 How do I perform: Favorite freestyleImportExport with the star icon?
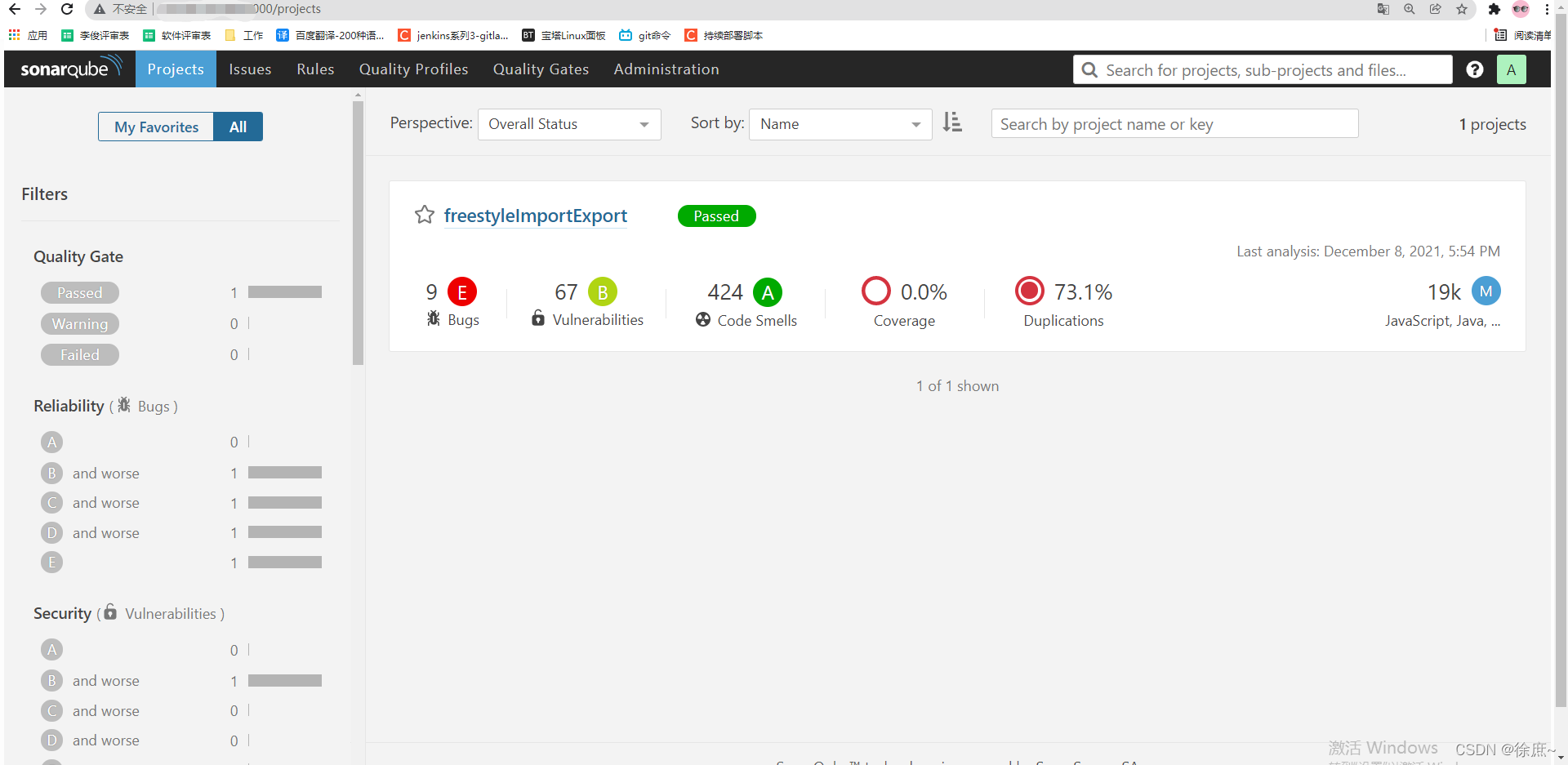click(425, 215)
